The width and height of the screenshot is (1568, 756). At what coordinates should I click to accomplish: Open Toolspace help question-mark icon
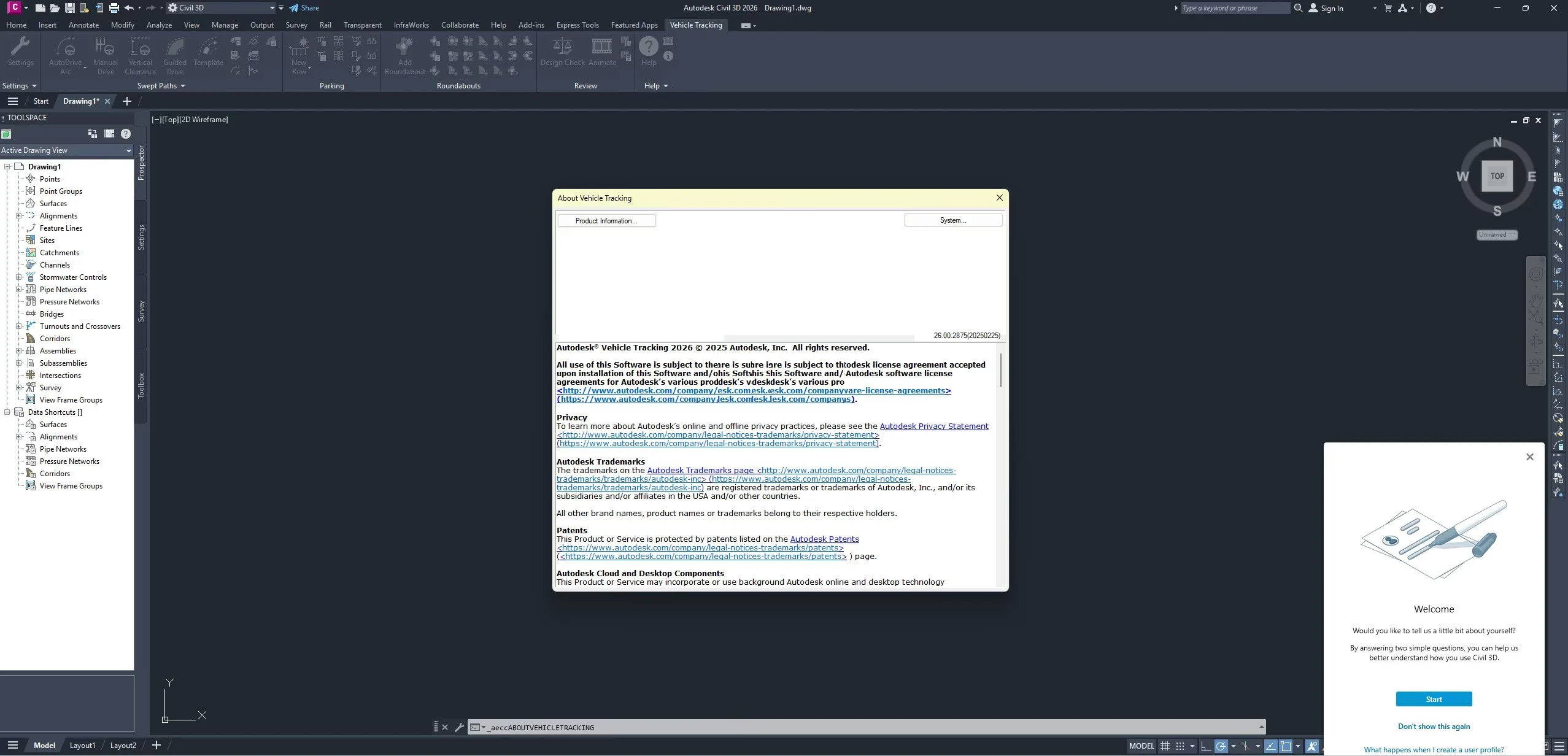pyautogui.click(x=126, y=134)
